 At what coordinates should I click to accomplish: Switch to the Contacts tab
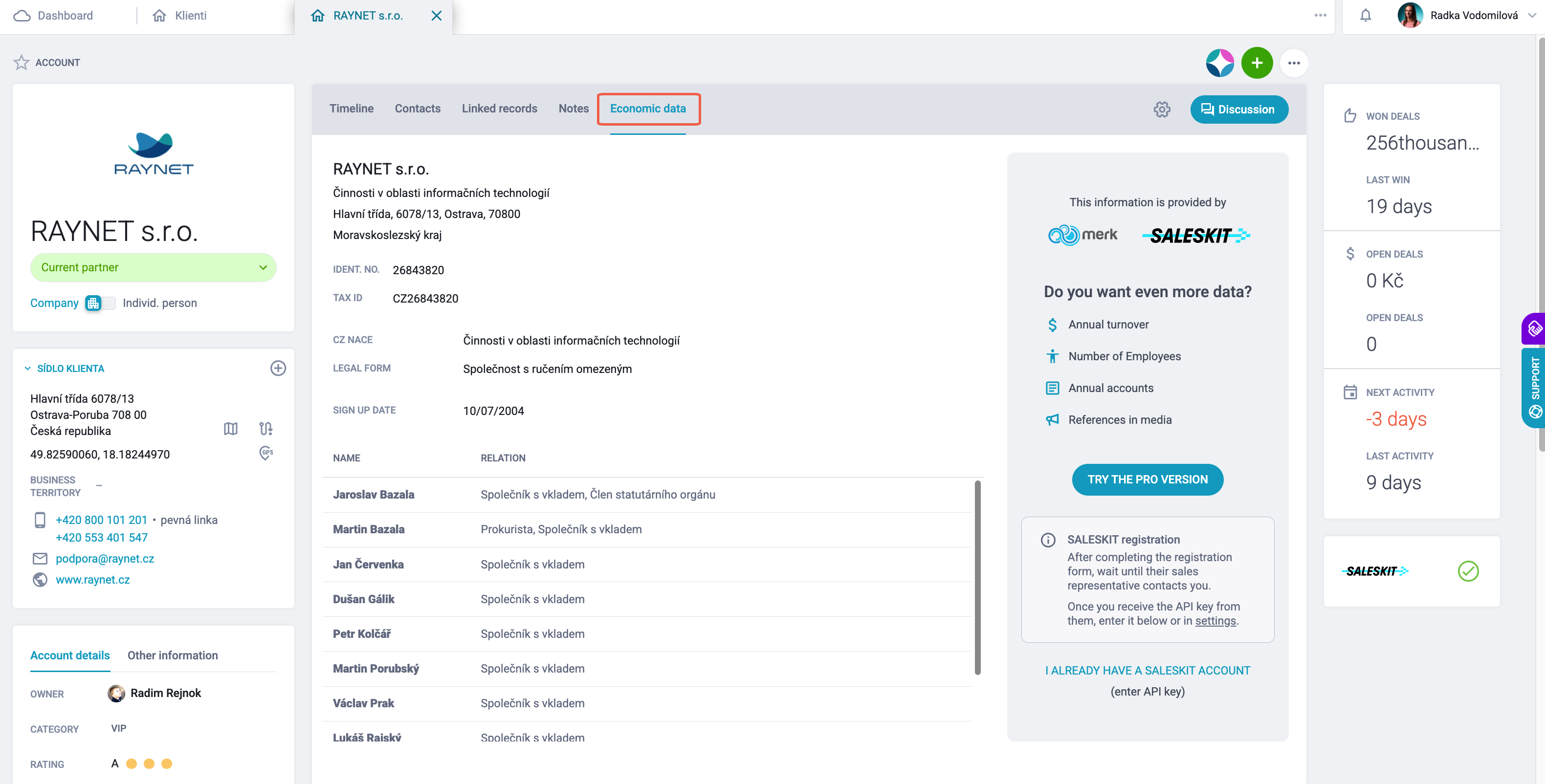tap(418, 109)
